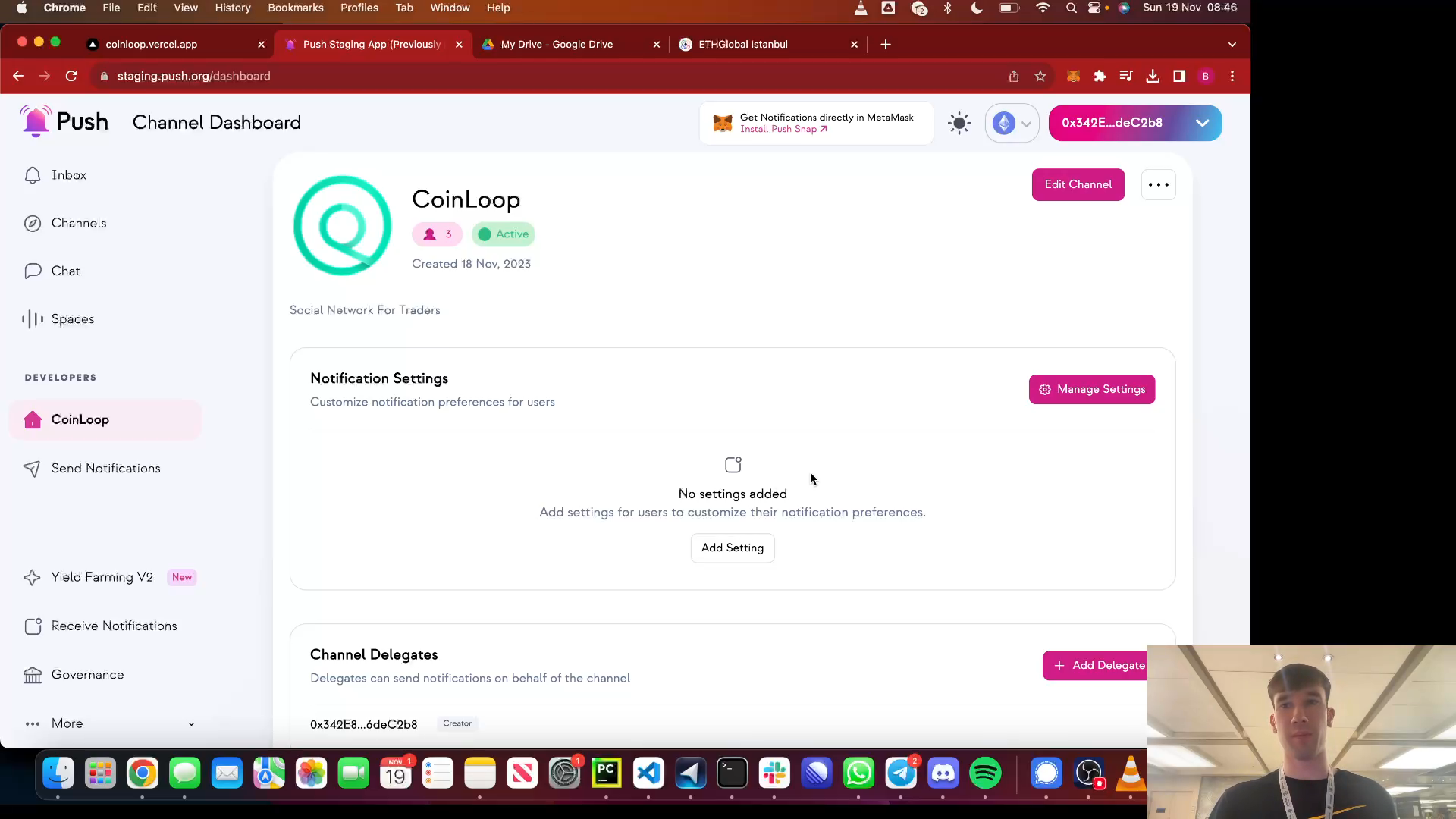Open the Inbox bell icon in sidebar
The height and width of the screenshot is (819, 1456).
pyautogui.click(x=33, y=175)
